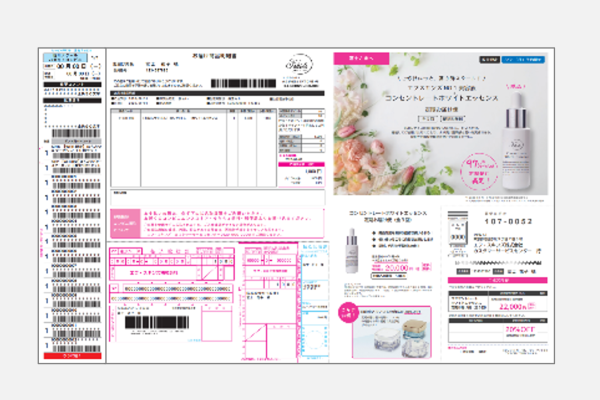This screenshot has height=400, width=600.
Task: Click the pink label block of the notice box
Action: click(x=125, y=224)
